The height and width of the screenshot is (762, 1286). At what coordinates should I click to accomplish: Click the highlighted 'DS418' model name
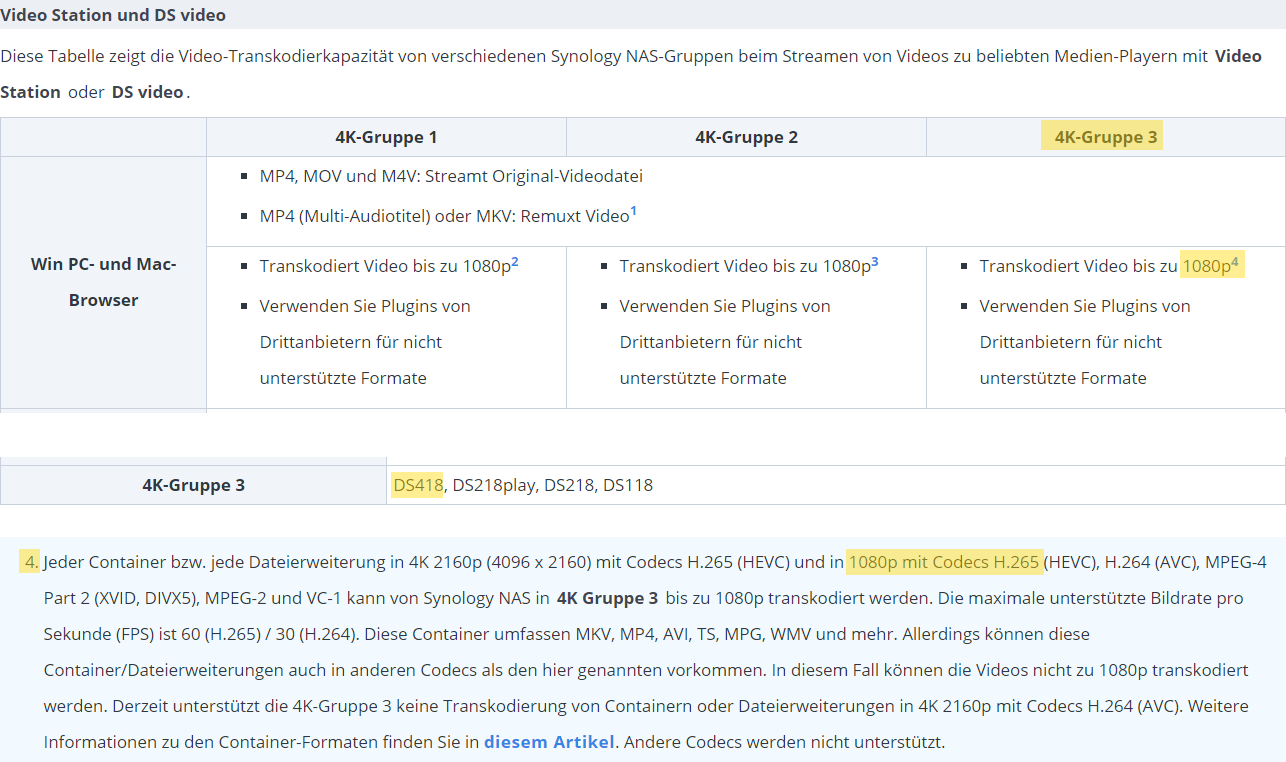pyautogui.click(x=418, y=485)
